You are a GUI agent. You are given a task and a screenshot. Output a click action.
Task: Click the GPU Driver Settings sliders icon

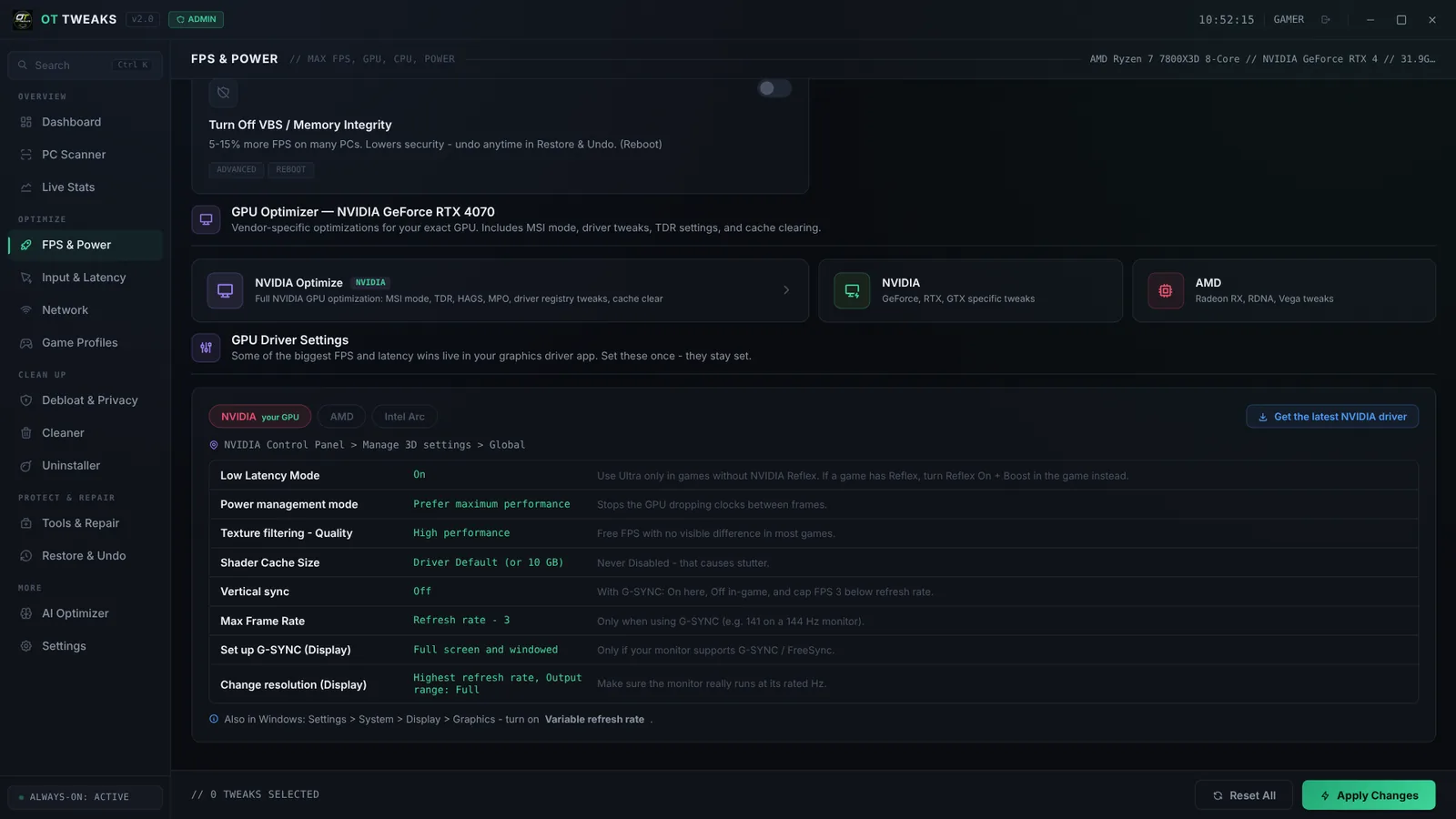coord(206,348)
